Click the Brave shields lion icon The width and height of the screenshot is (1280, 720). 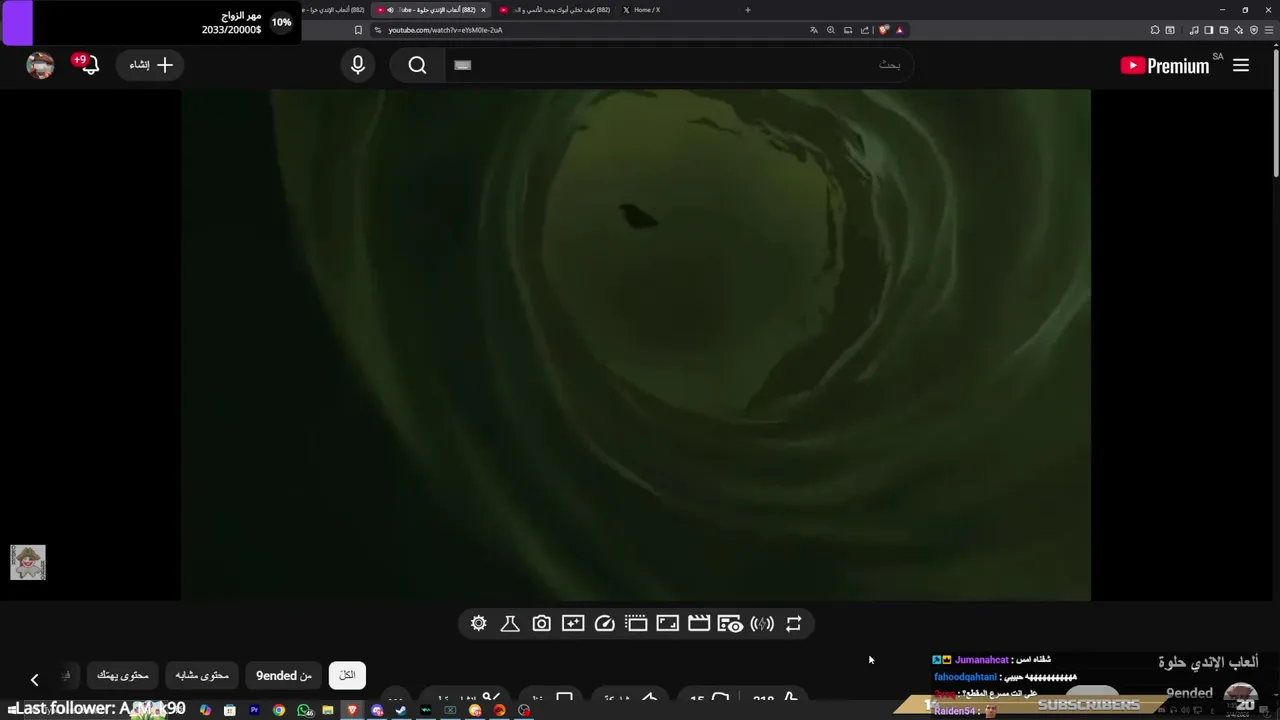(883, 30)
